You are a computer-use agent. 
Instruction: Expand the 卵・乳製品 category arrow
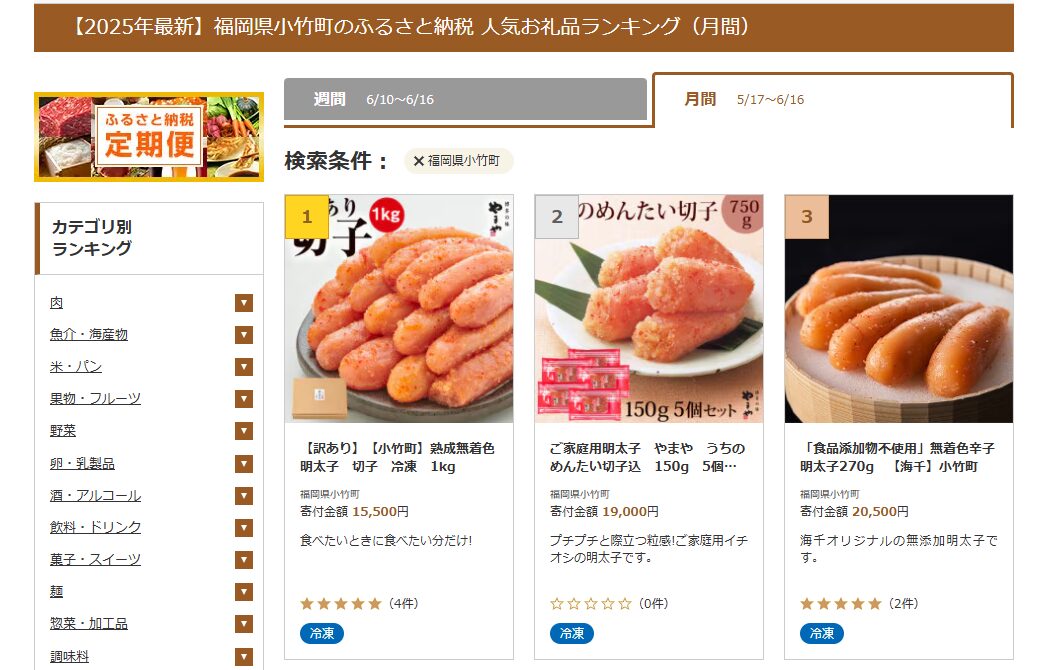tap(244, 463)
